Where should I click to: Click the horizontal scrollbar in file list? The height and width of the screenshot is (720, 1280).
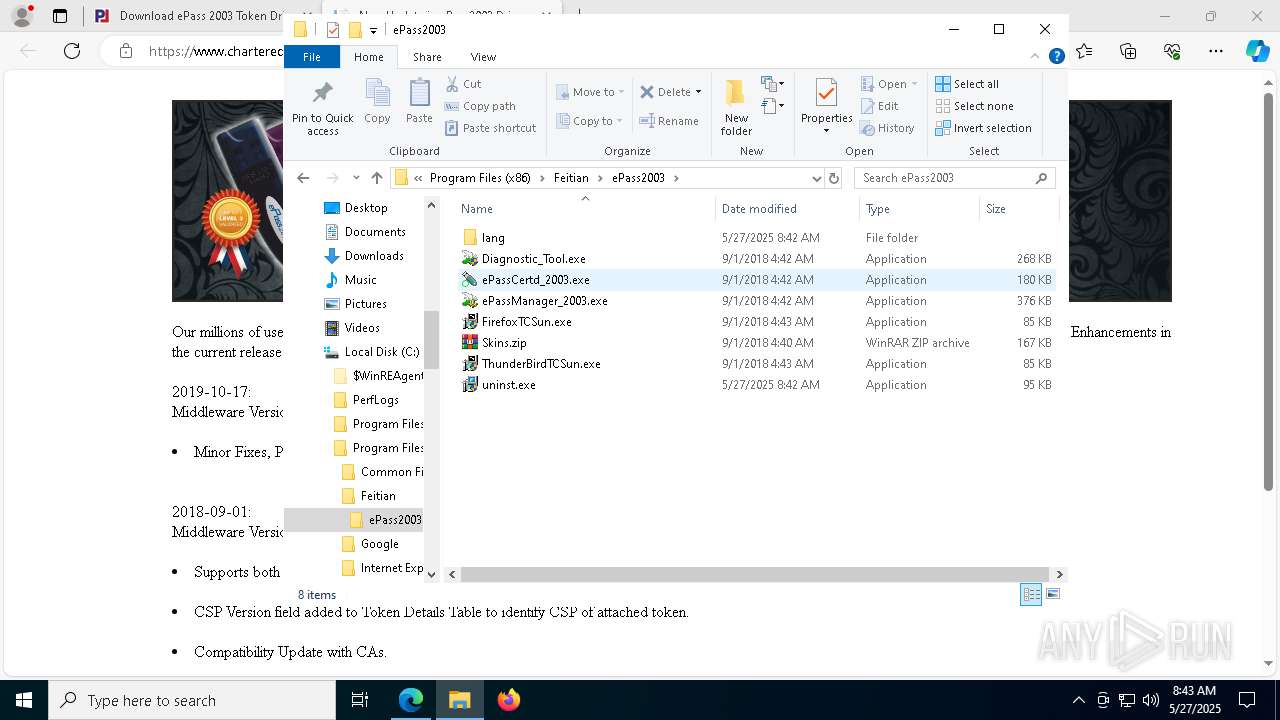(755, 574)
